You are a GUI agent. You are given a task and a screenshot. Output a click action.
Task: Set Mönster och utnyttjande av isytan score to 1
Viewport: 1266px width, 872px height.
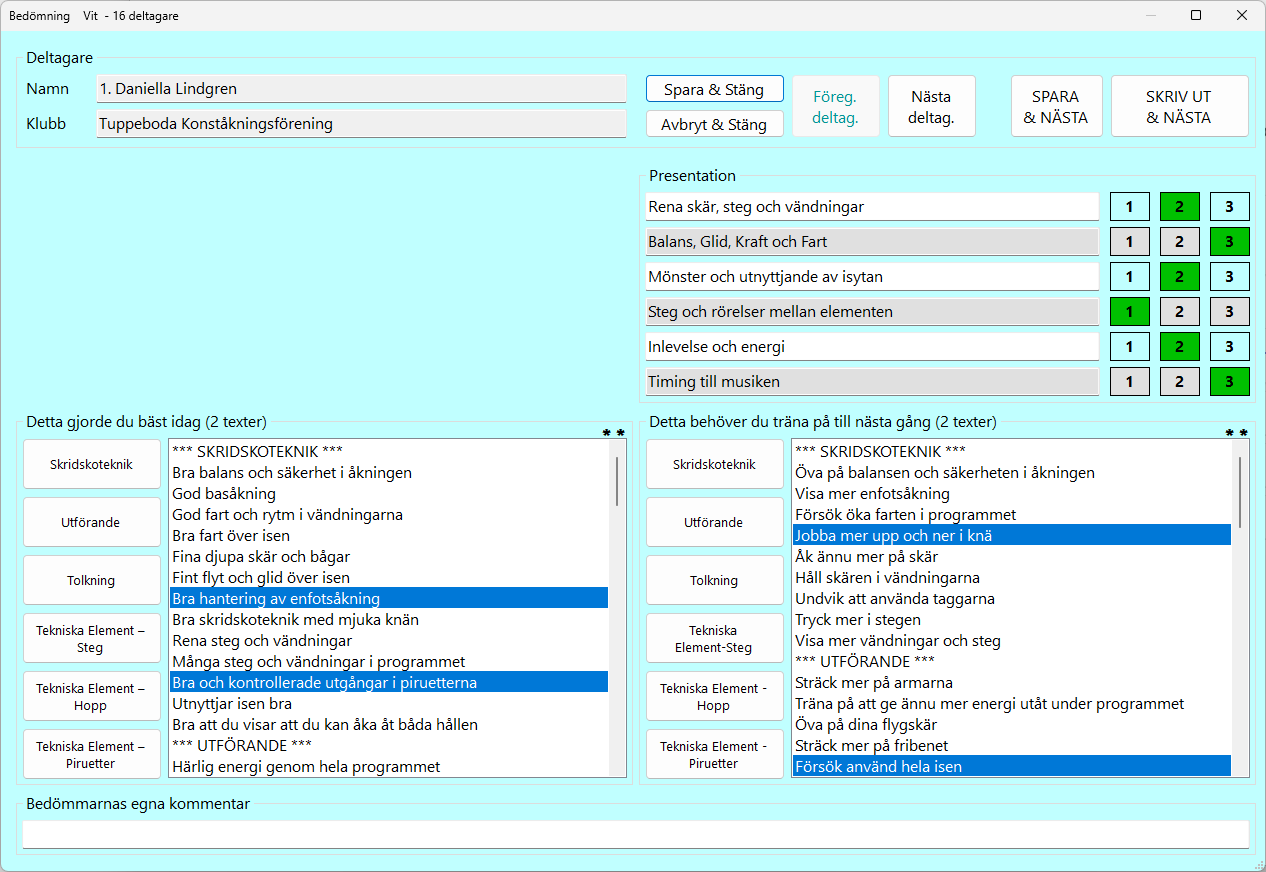pos(1130,277)
